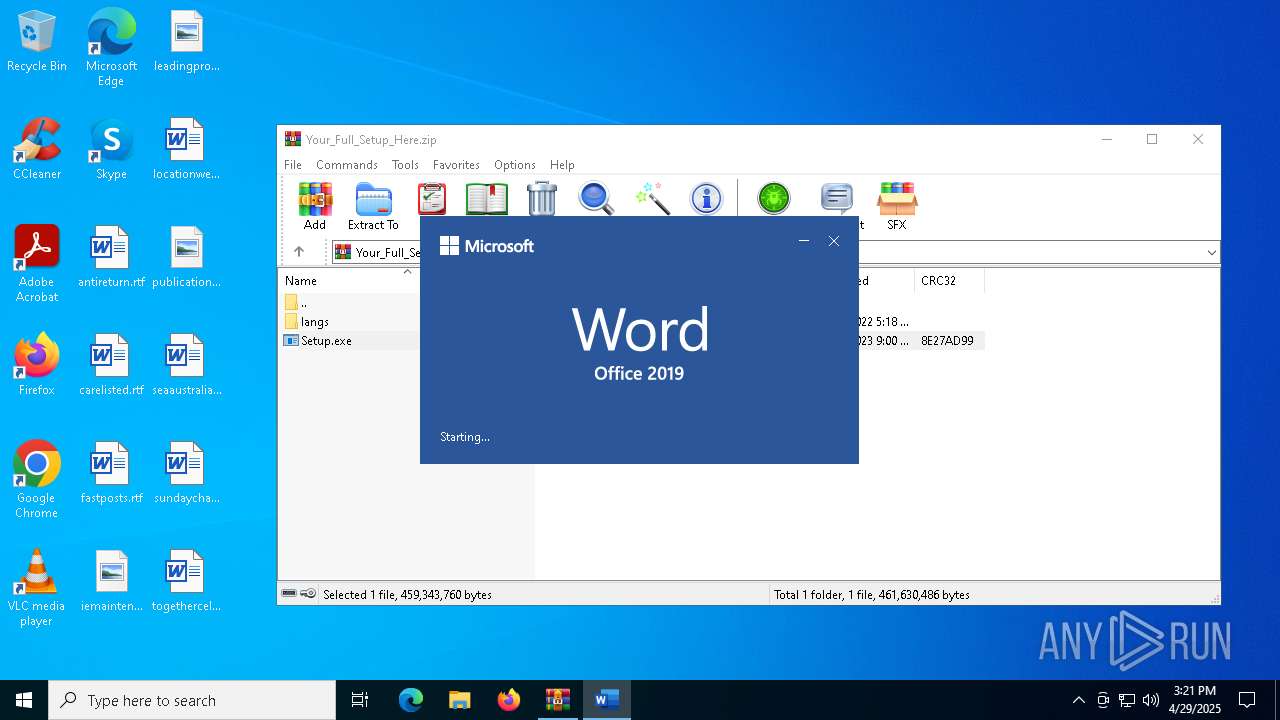This screenshot has height=720, width=1280.
Task: Select VLC media player desktop shortcut
Action: (x=37, y=588)
